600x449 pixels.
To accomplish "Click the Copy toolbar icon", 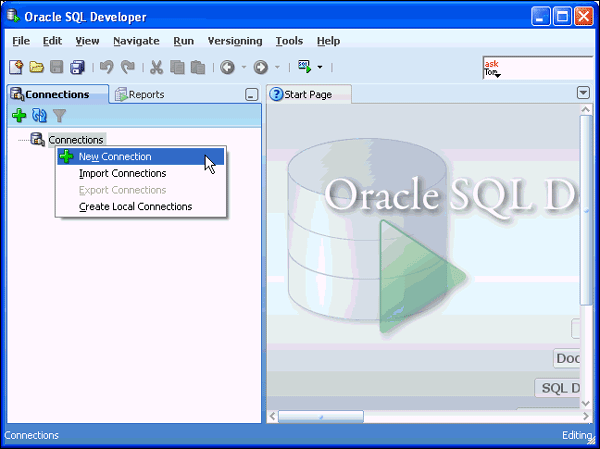I will 177,67.
